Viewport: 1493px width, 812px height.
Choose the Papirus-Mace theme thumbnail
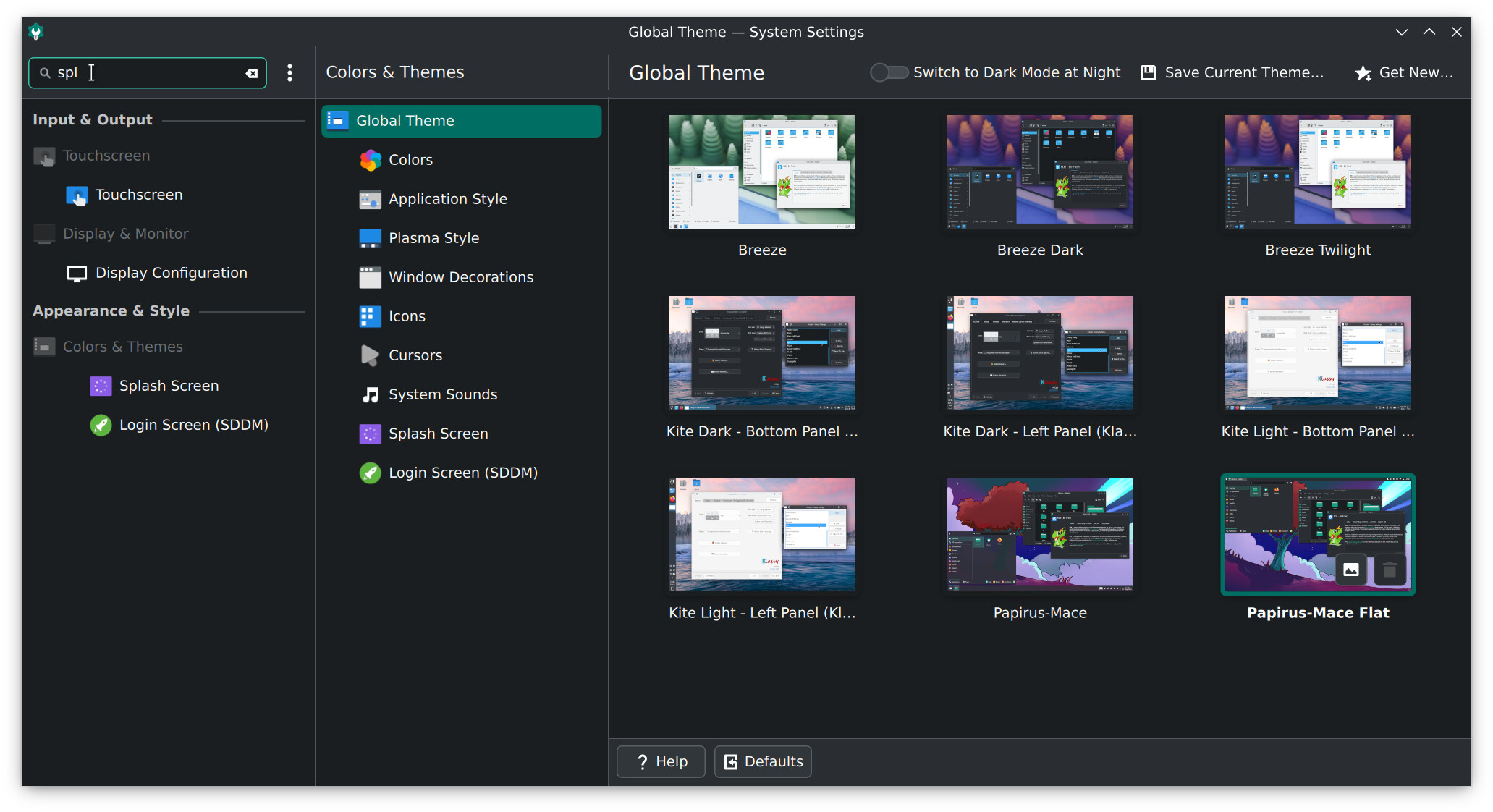[x=1039, y=535]
